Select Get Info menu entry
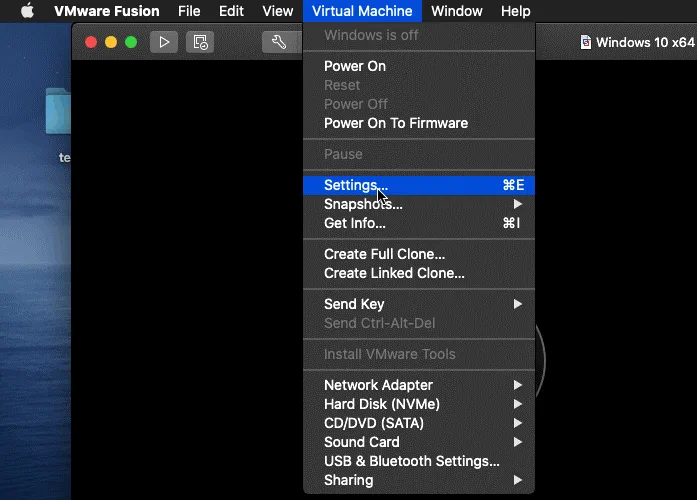697x500 pixels. point(354,223)
